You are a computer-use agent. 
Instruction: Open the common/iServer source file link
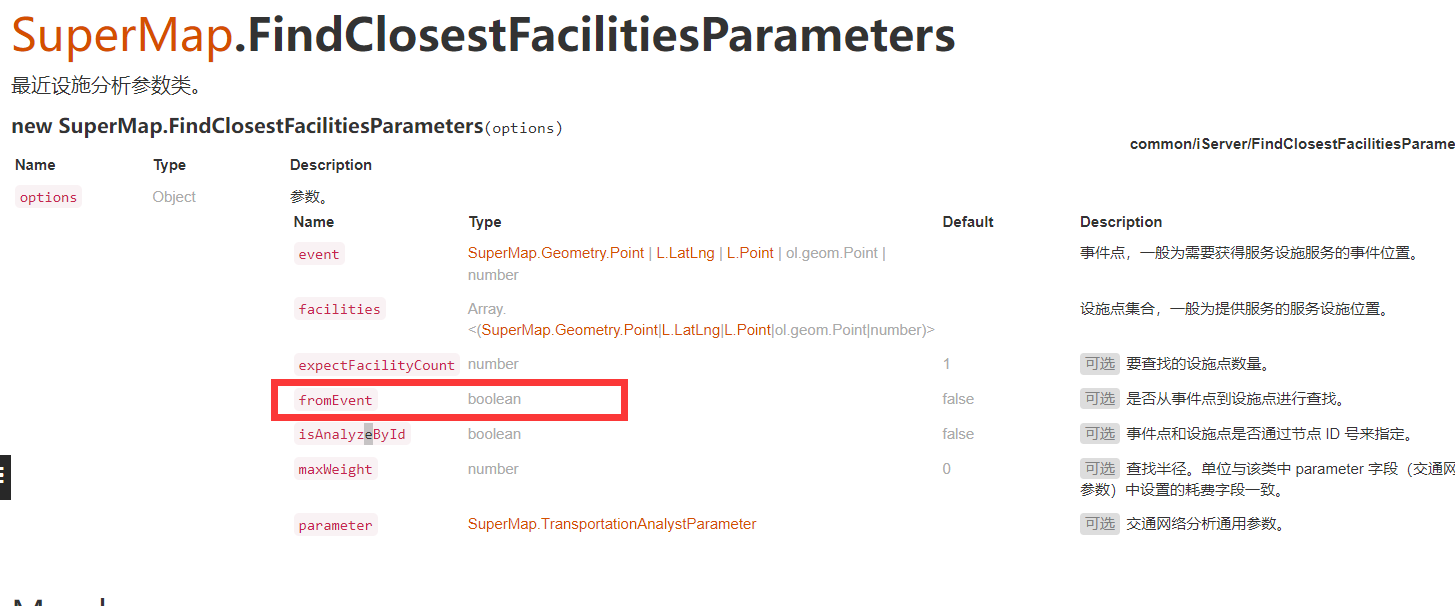[1292, 144]
